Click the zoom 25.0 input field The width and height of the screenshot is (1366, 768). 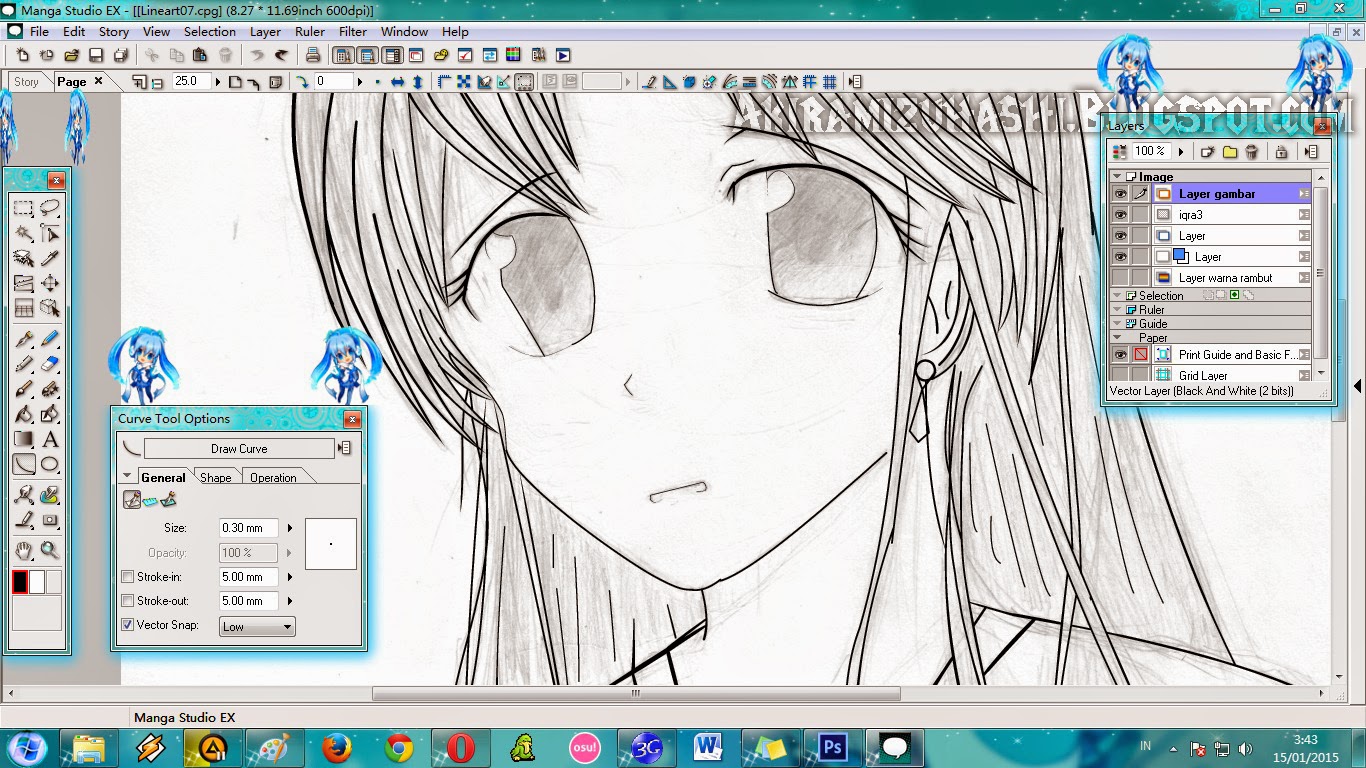click(x=193, y=82)
